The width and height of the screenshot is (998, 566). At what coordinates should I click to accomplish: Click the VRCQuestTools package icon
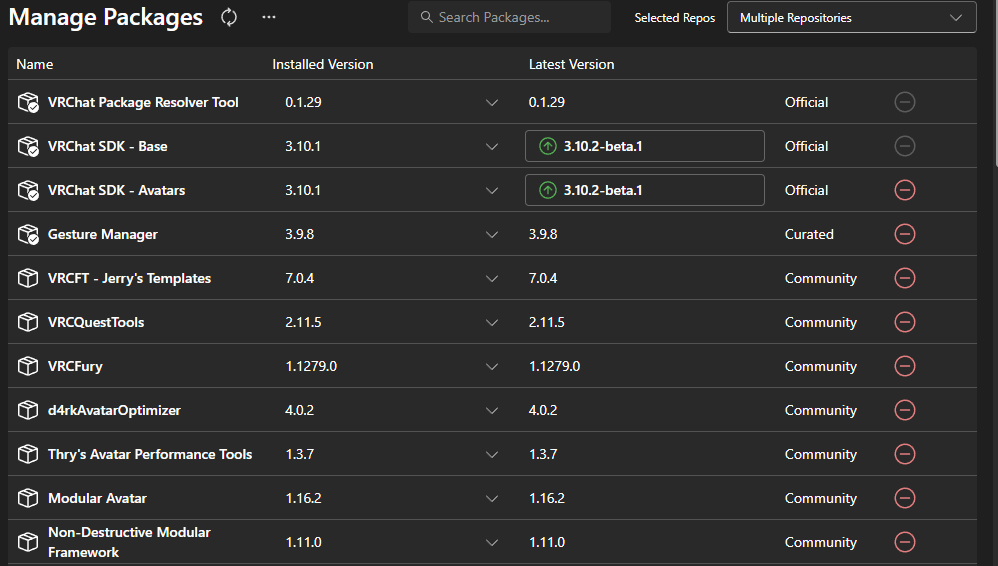point(28,322)
